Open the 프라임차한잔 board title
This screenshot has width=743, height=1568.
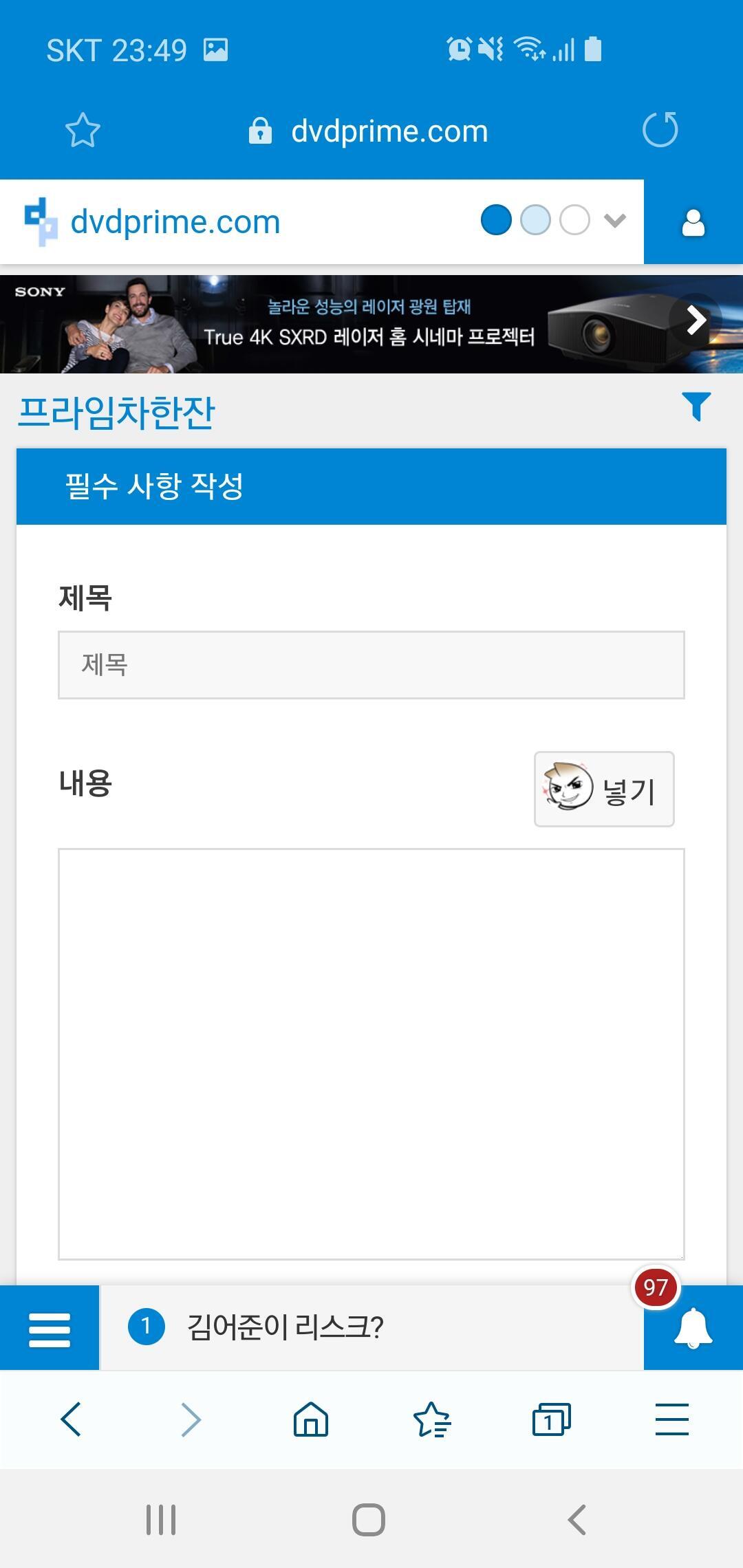116,413
